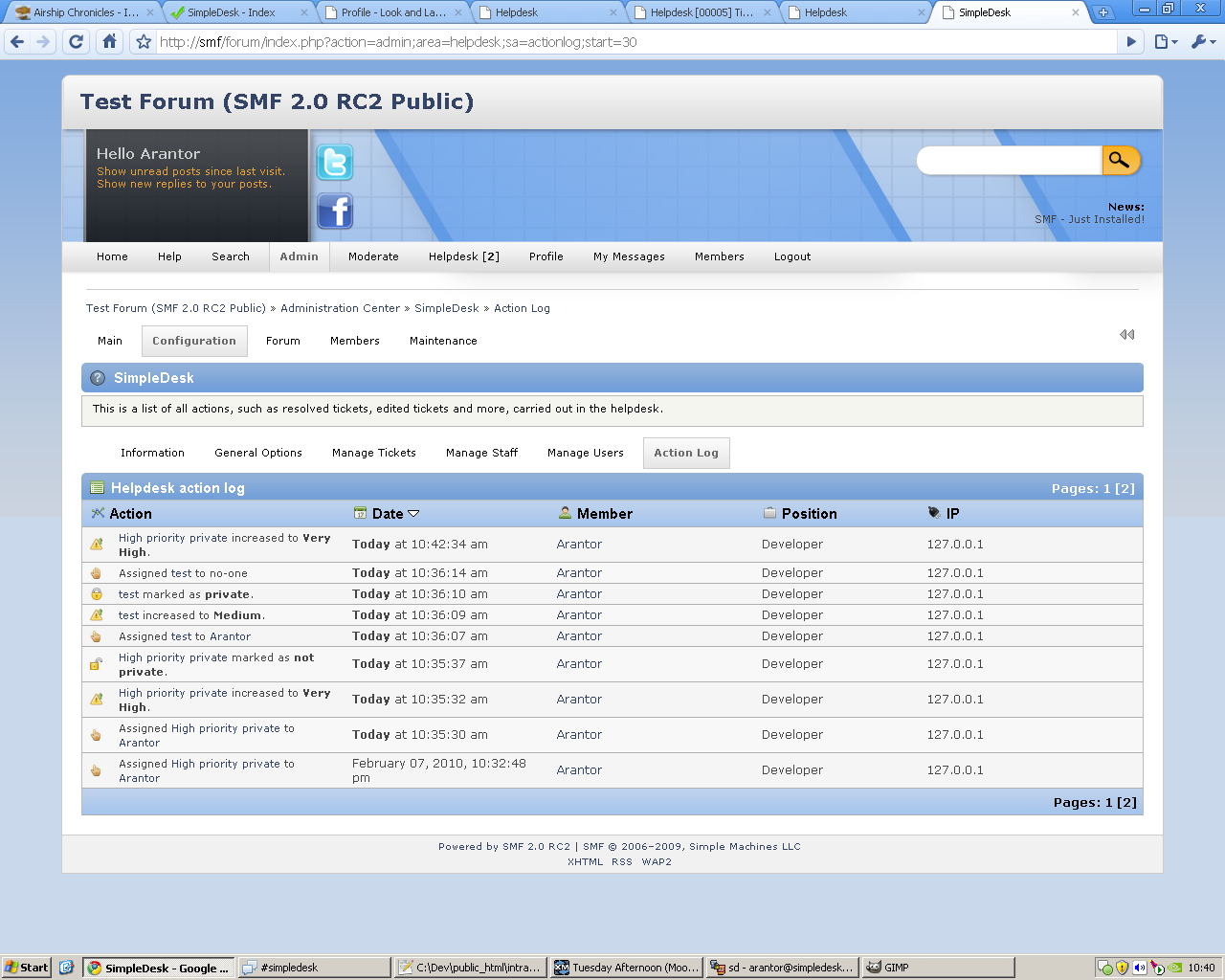This screenshot has width=1225, height=980.
Task: Click Show unread posts since last visit
Action: (x=190, y=171)
